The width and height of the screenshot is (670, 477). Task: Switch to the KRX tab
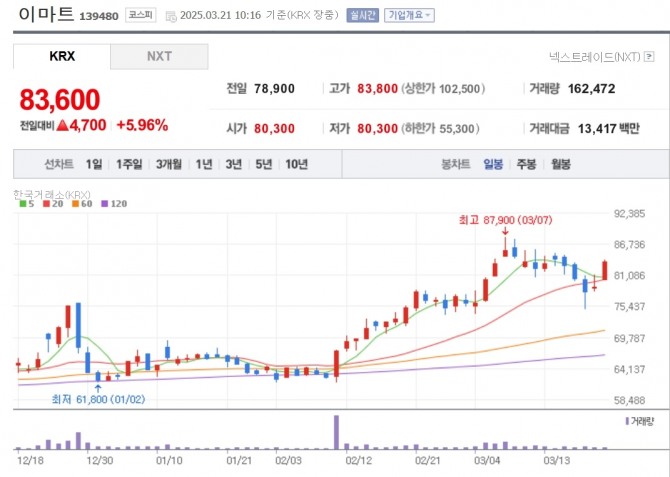click(x=62, y=56)
